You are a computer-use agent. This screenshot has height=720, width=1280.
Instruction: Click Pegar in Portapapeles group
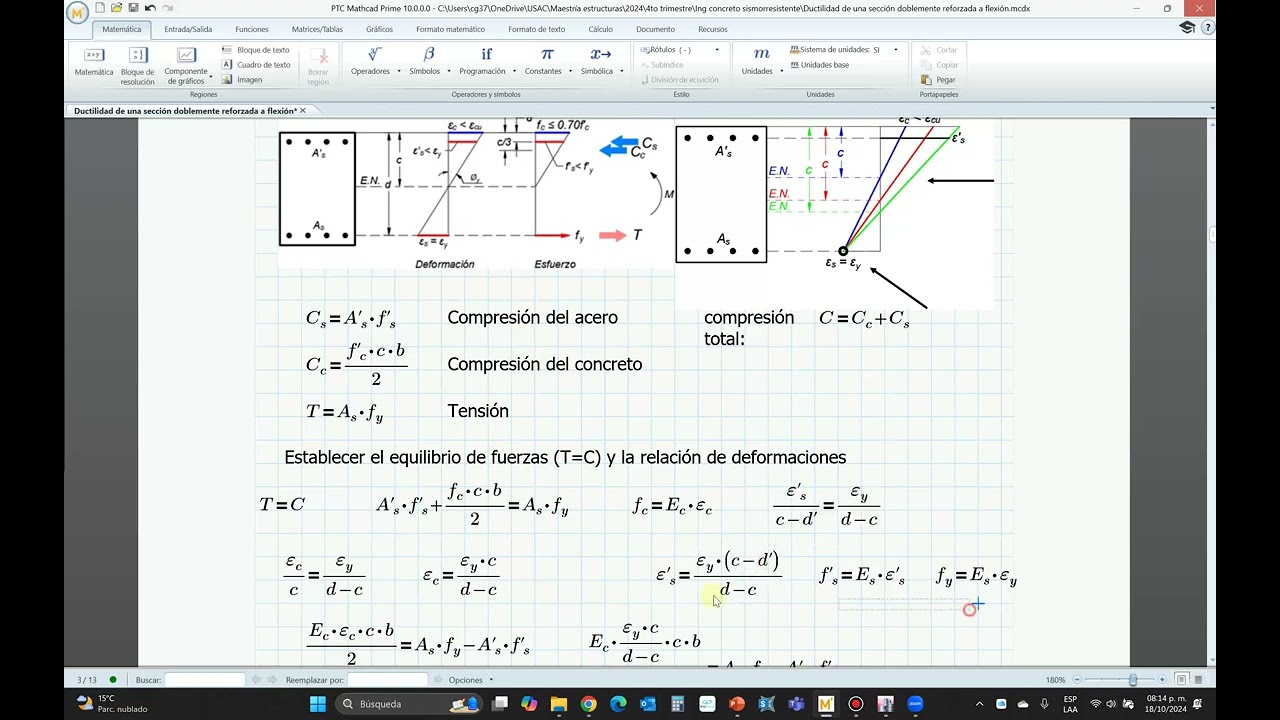pos(939,80)
